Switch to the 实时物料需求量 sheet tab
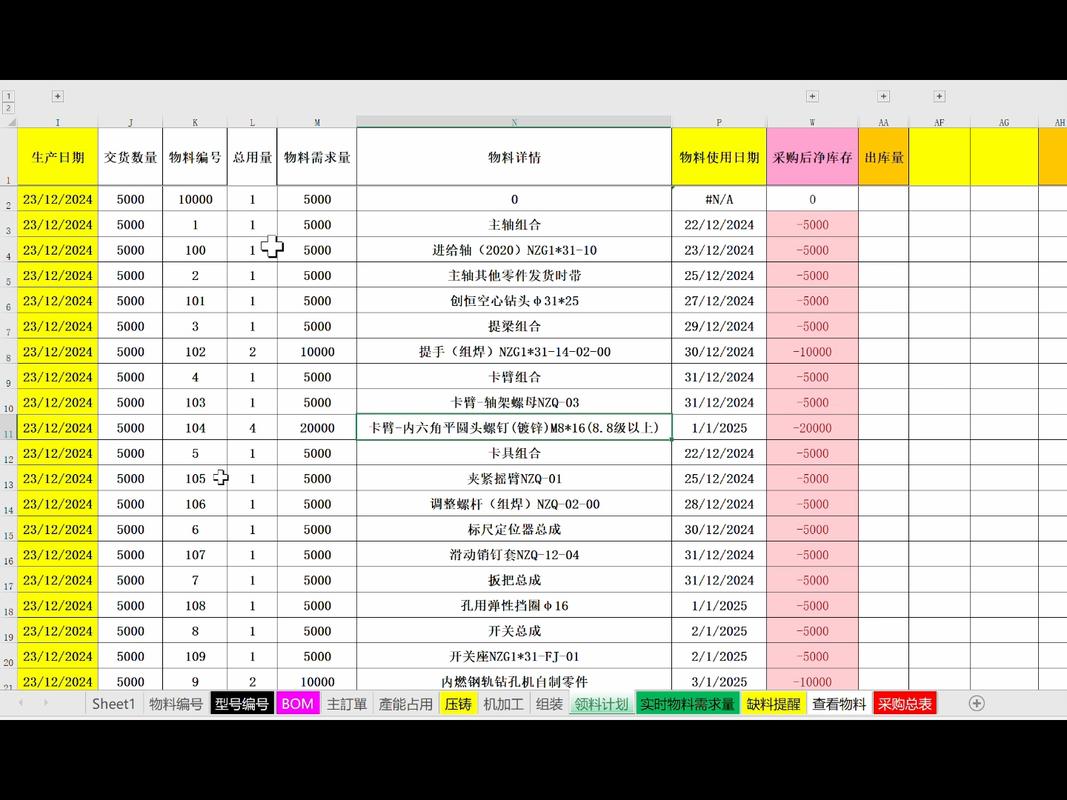The image size is (1067, 800). pyautogui.click(x=686, y=704)
